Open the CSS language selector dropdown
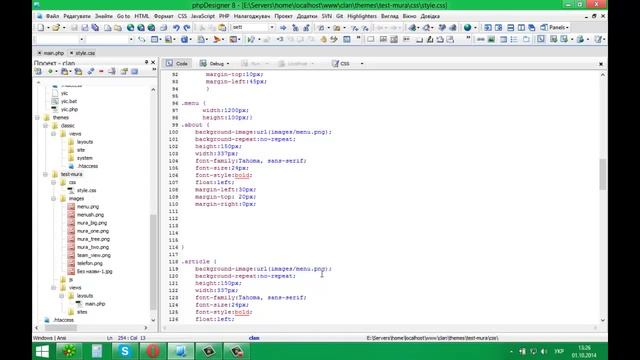The image size is (640, 360). tap(362, 64)
